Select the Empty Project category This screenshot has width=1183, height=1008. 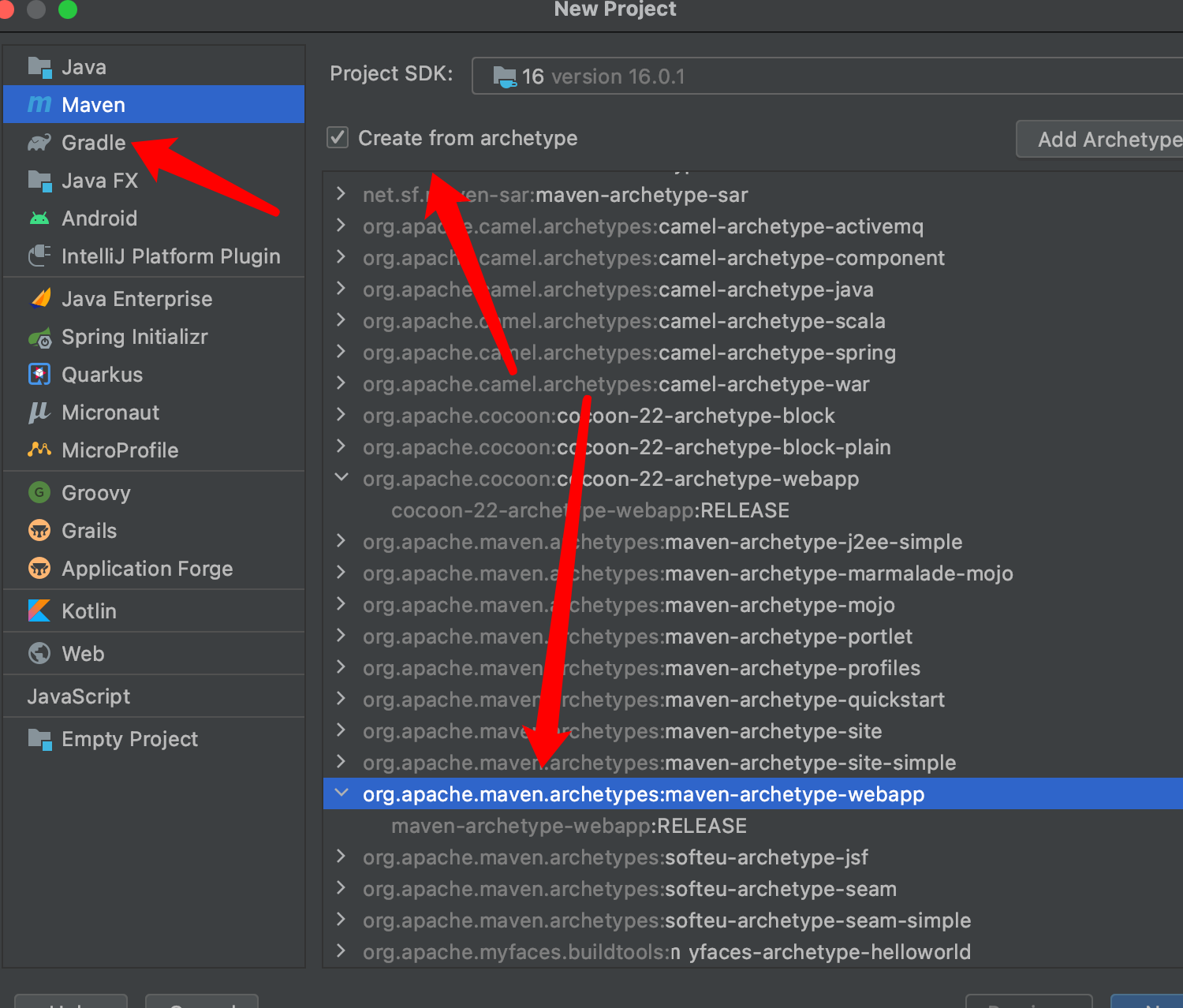[129, 739]
